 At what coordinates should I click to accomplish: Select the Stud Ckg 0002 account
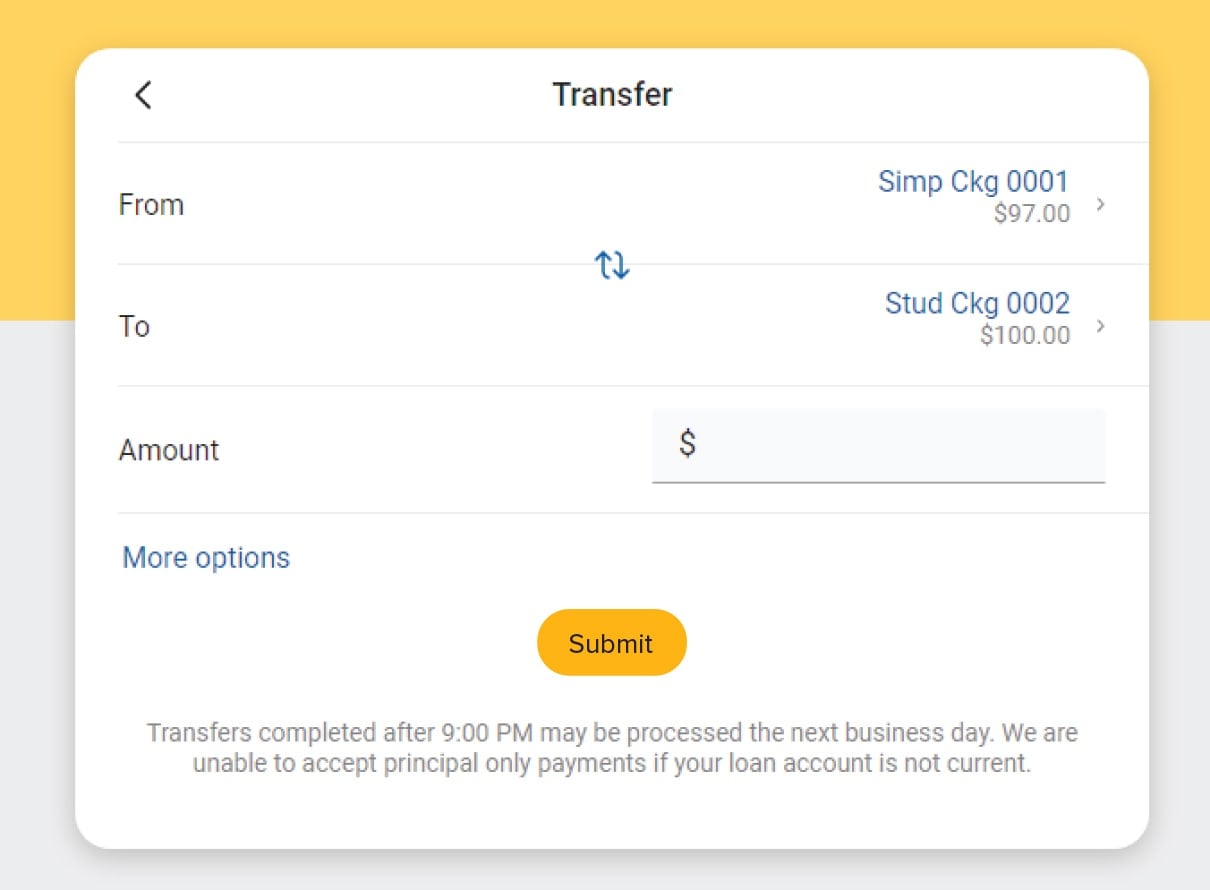click(x=976, y=303)
